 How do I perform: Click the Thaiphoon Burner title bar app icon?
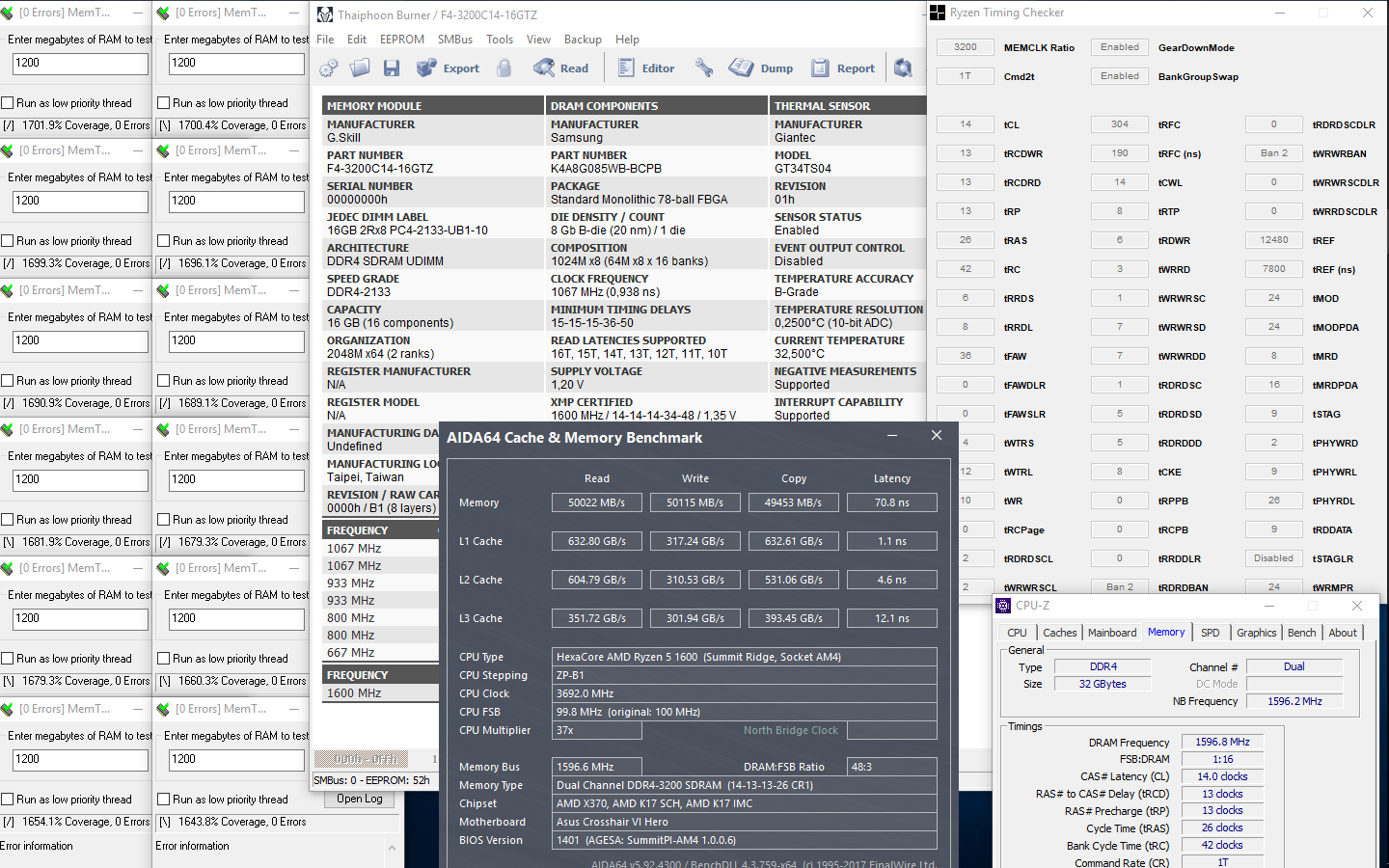click(325, 14)
